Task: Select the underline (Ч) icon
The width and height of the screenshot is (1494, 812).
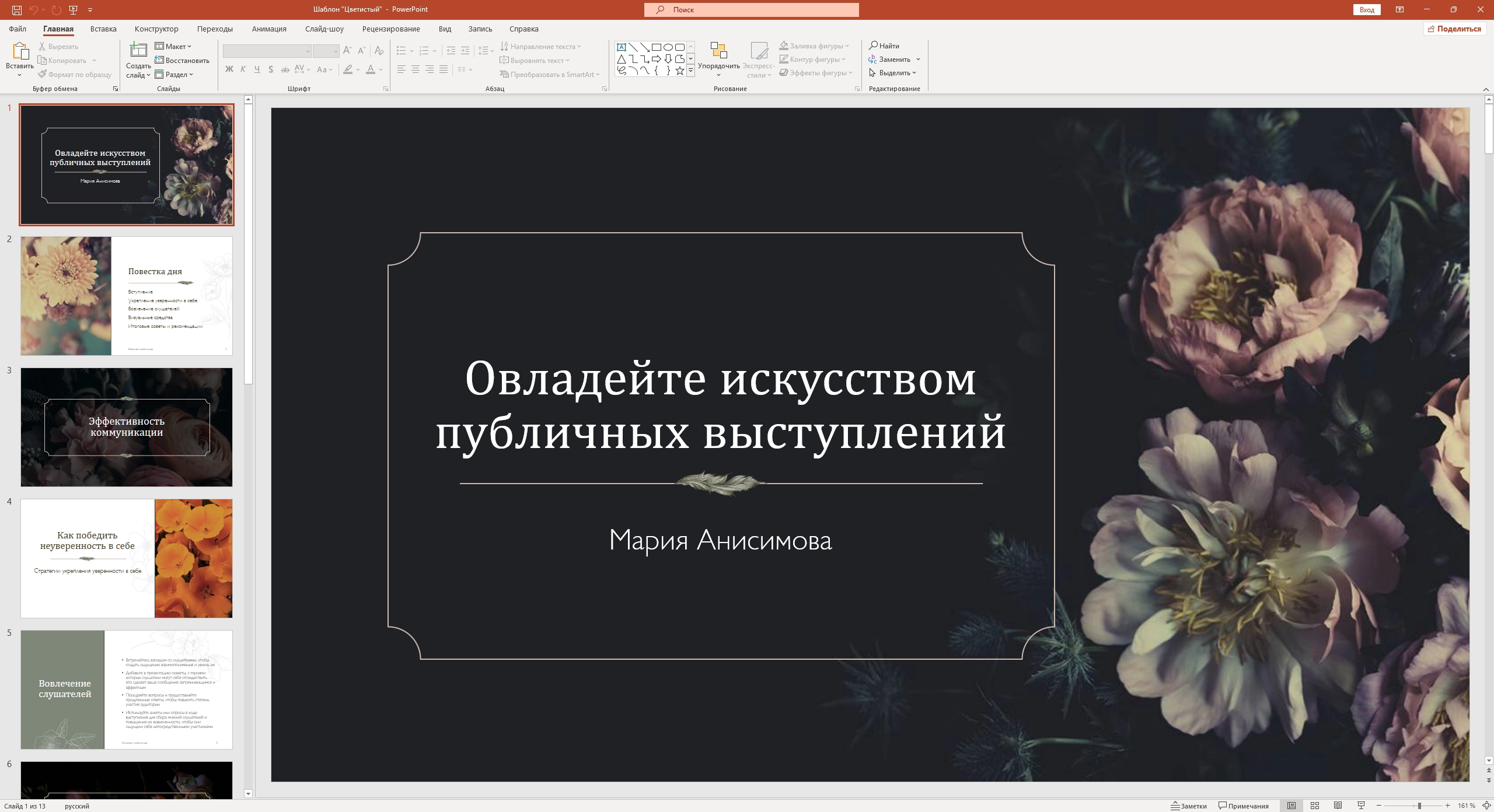Action: pyautogui.click(x=257, y=69)
